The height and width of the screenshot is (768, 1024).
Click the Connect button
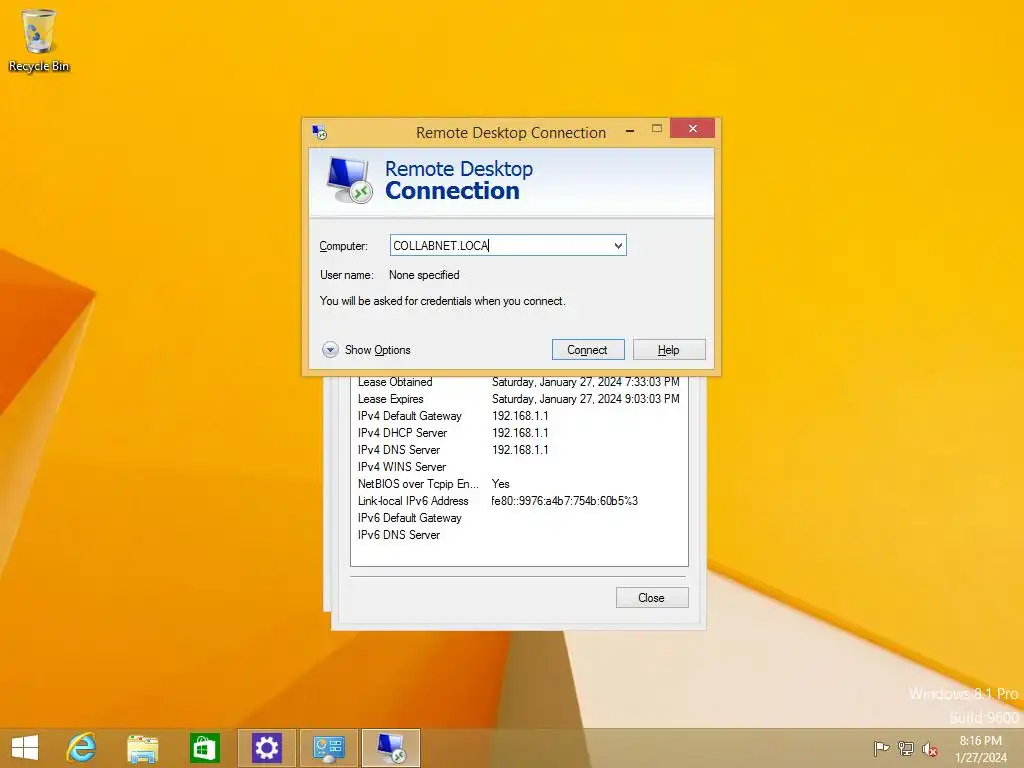click(588, 349)
